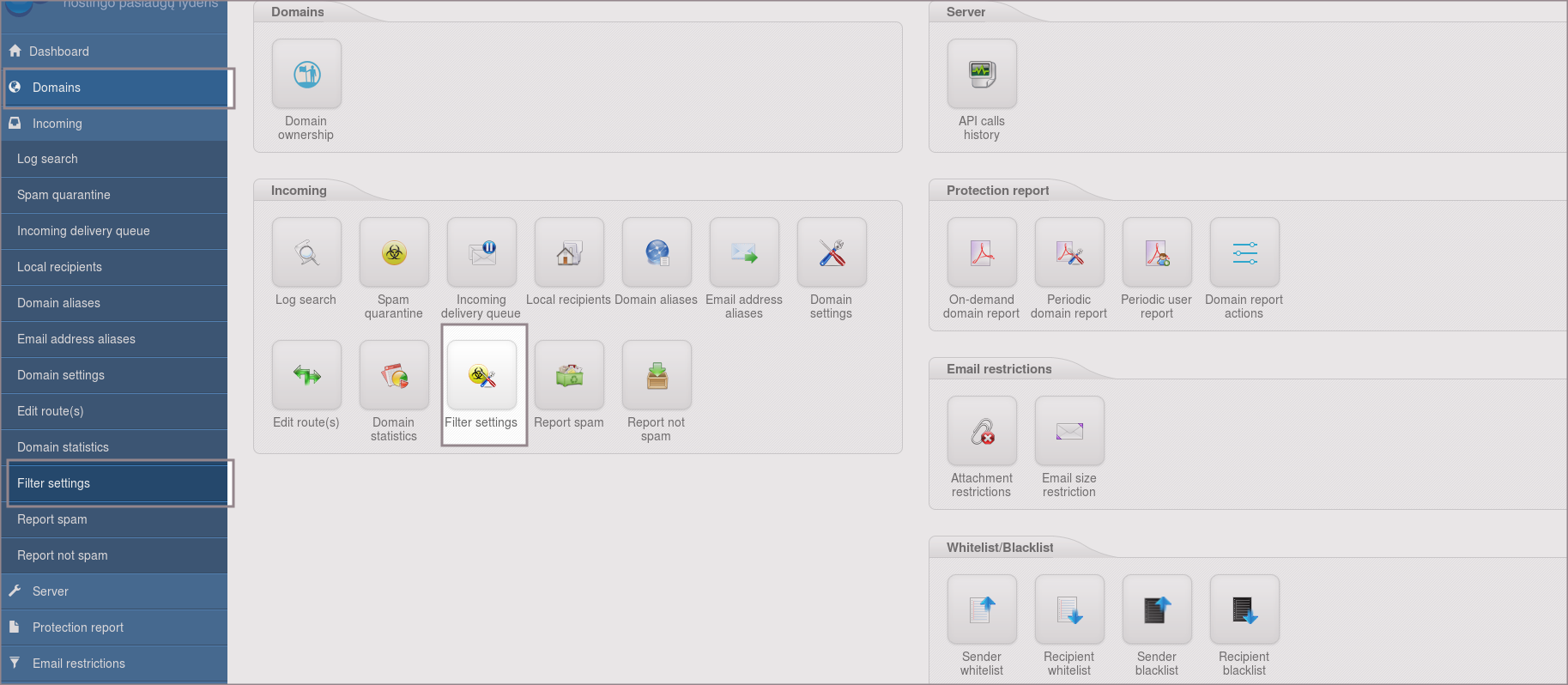Open the API calls history icon

(x=982, y=75)
